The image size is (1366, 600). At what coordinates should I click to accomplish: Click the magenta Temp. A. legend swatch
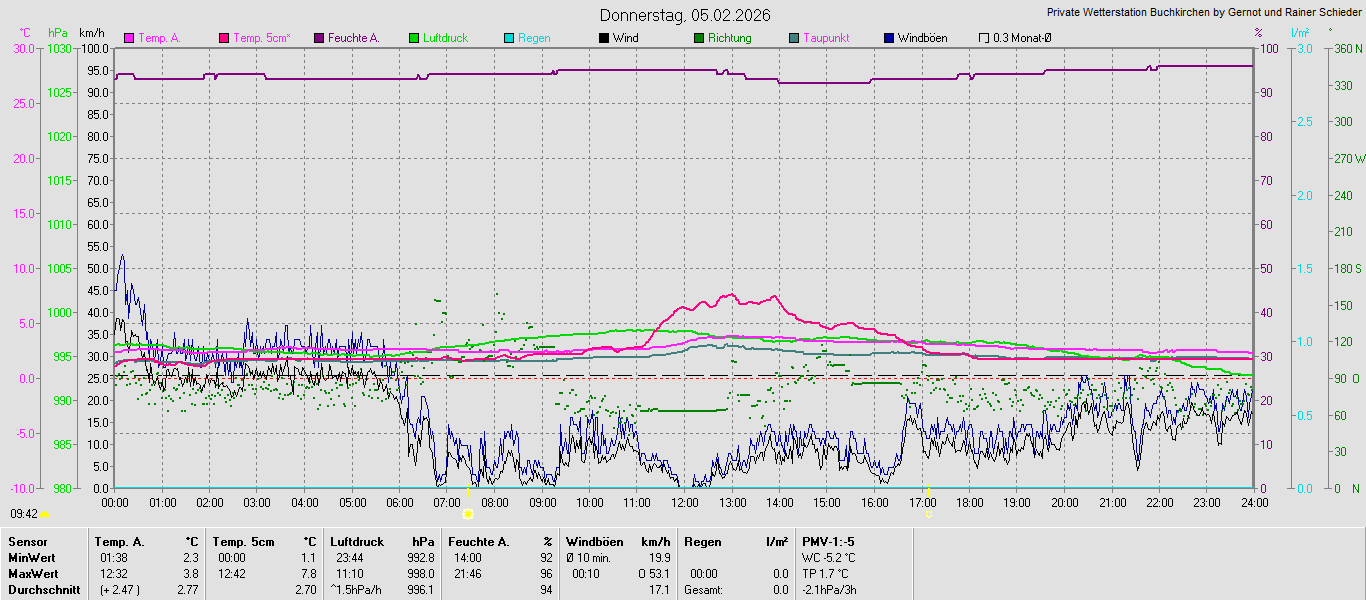click(128, 38)
